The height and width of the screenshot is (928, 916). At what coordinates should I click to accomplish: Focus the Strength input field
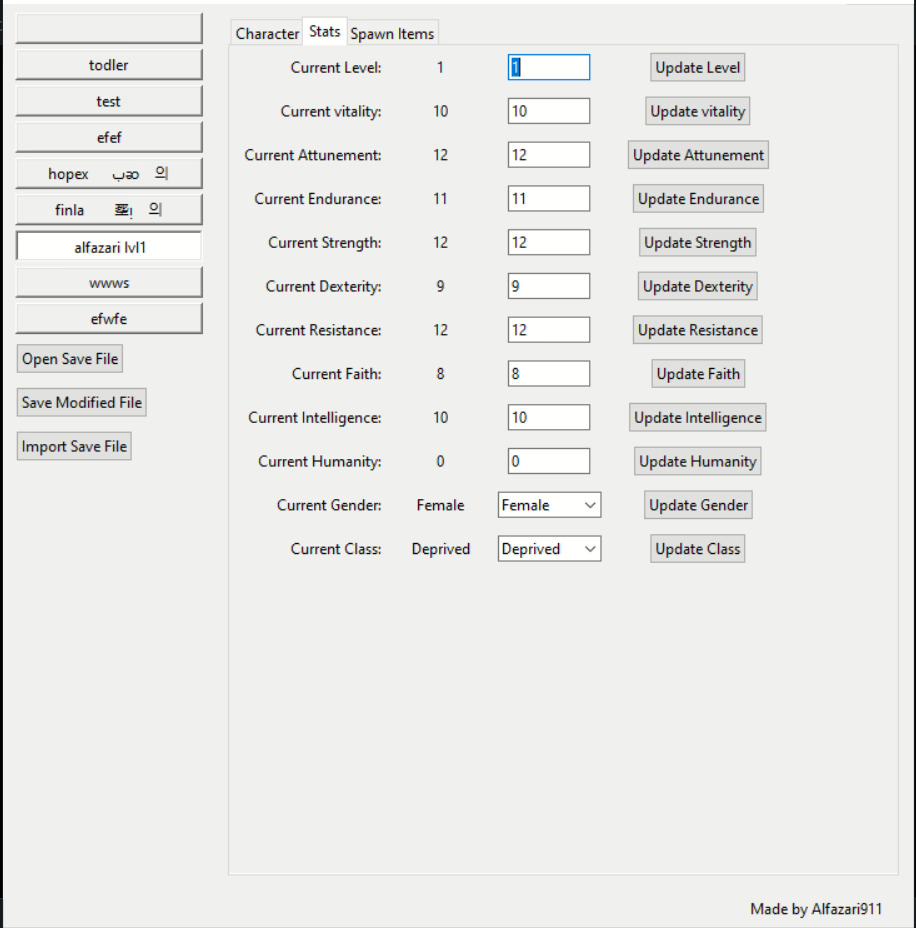549,243
